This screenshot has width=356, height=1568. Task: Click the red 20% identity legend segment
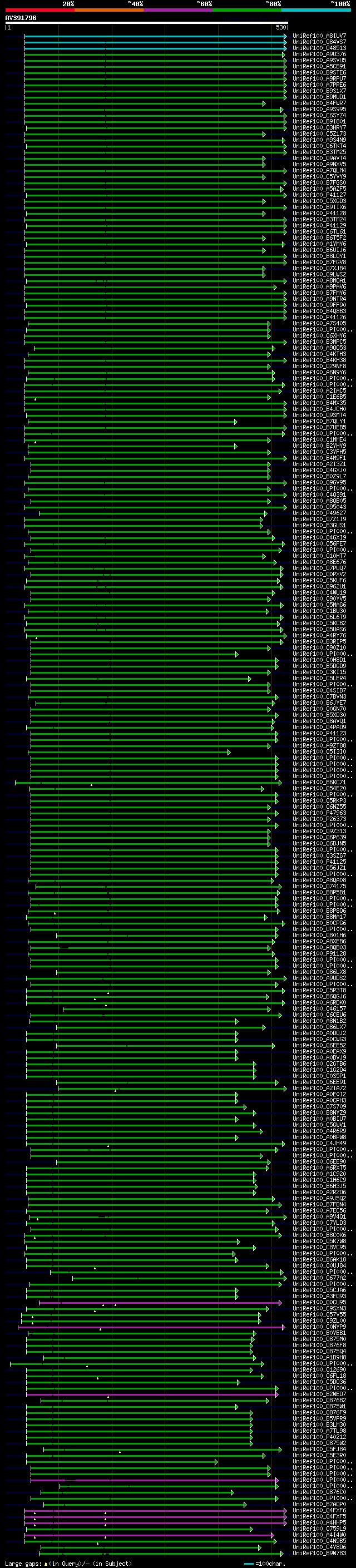pos(39,10)
